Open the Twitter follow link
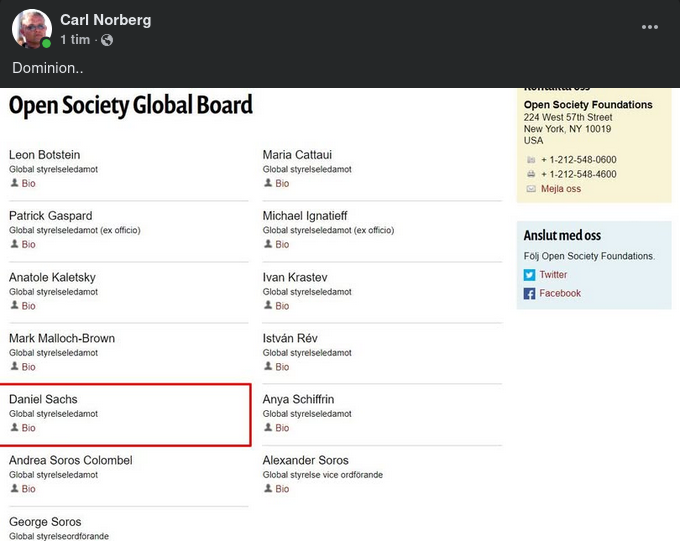Viewport: 680px width, 541px height. coord(553,275)
